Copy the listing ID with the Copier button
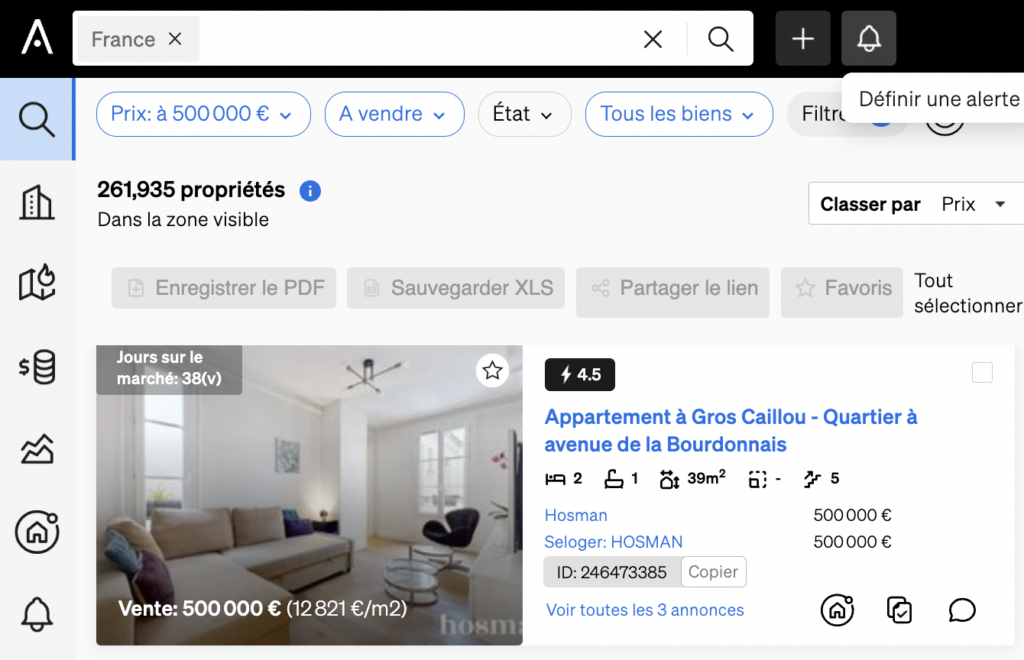Image resolution: width=1024 pixels, height=660 pixels. pos(713,572)
